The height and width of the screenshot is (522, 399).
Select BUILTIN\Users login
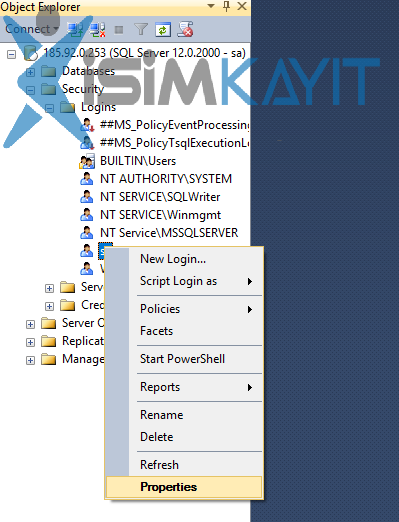[138, 161]
